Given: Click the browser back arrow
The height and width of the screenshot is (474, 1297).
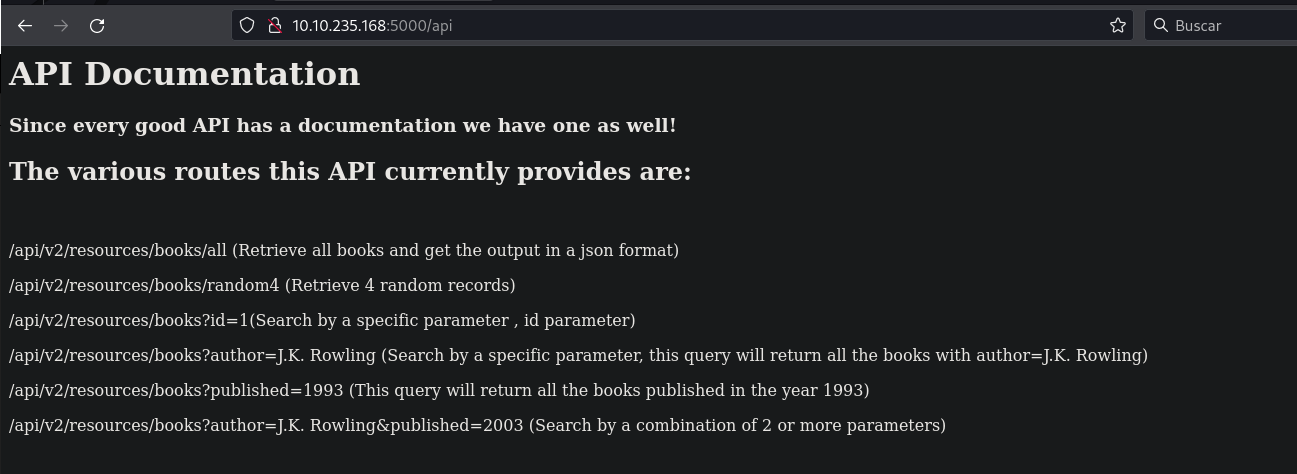Looking at the screenshot, I should (x=25, y=26).
